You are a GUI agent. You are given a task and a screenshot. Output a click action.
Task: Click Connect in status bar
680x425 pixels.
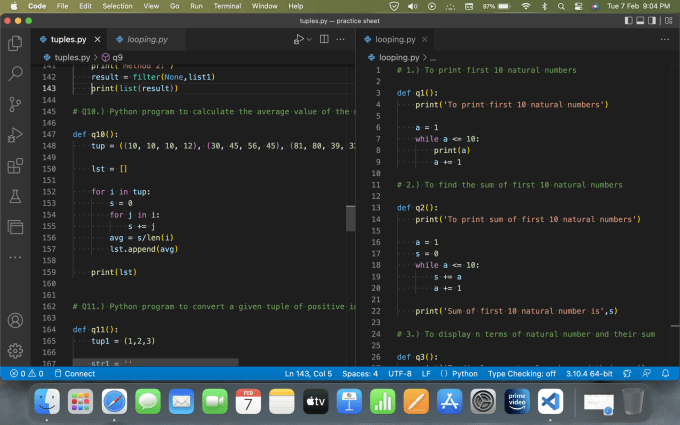(75, 373)
